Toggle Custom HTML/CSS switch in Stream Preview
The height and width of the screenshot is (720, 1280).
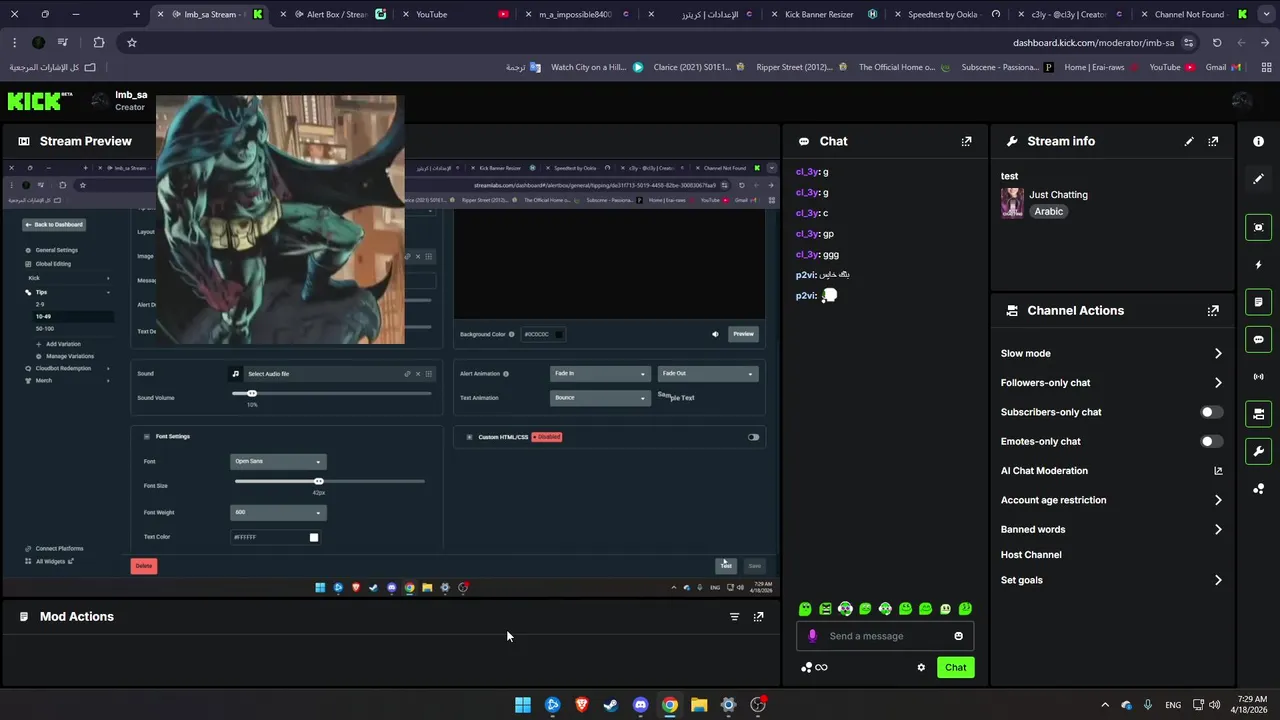[x=753, y=437]
